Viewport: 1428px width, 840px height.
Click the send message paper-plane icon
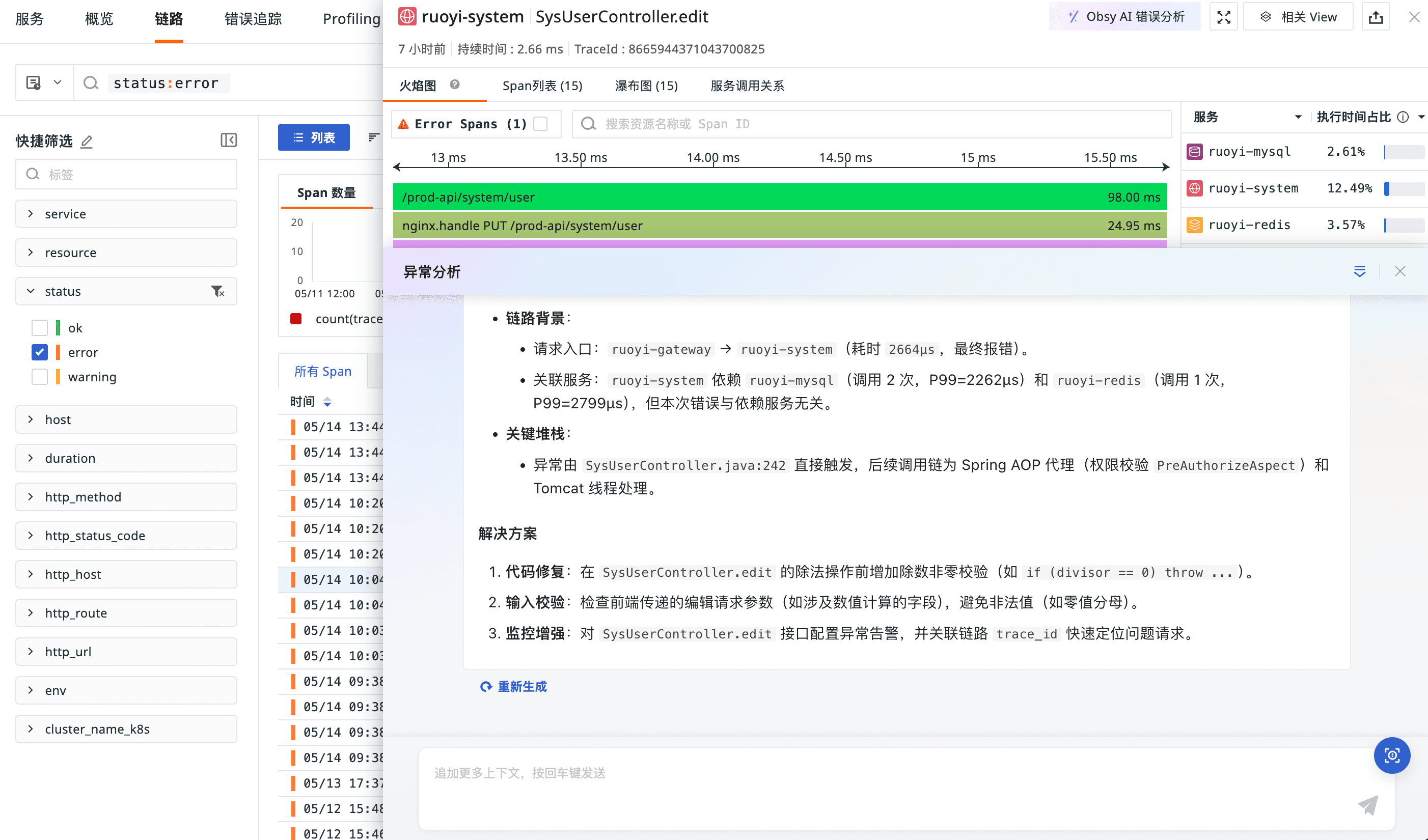[1368, 804]
